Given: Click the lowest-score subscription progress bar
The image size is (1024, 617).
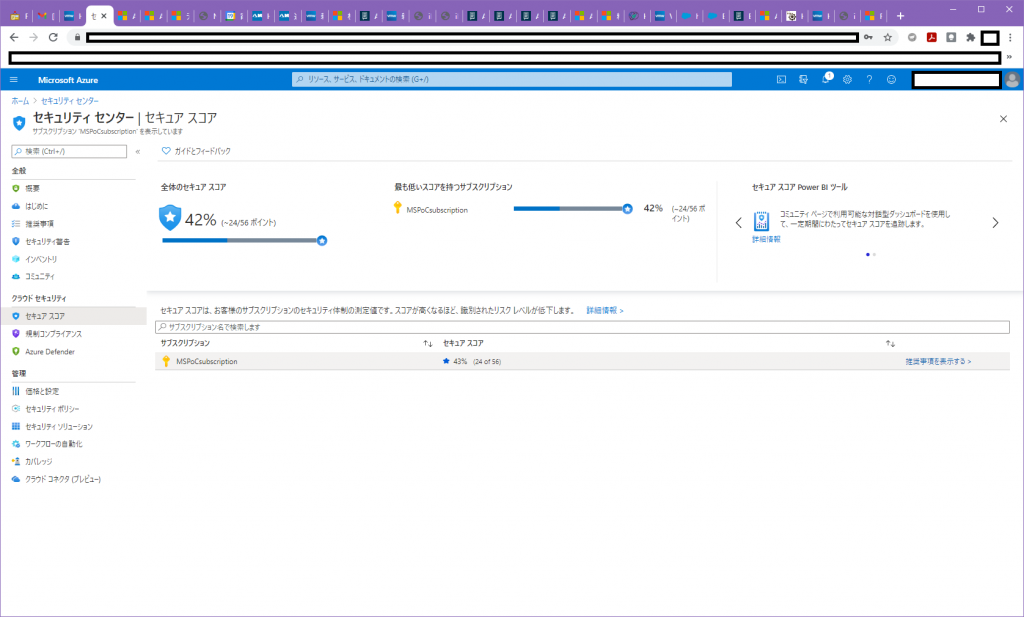Looking at the screenshot, I should (x=573, y=209).
